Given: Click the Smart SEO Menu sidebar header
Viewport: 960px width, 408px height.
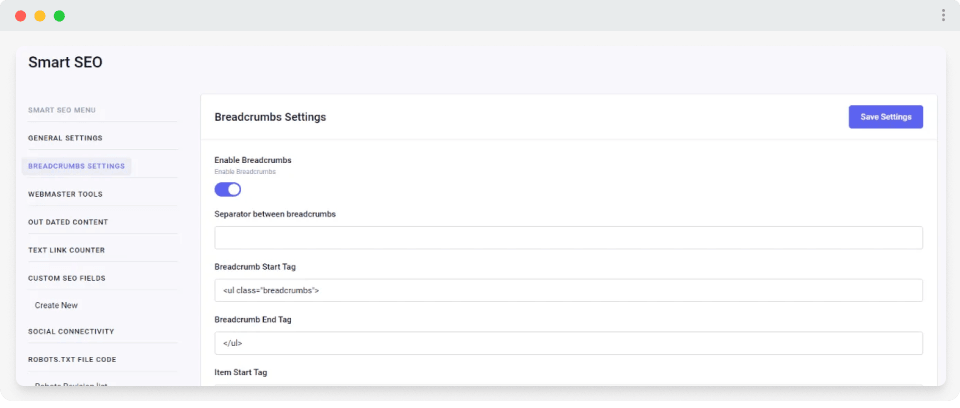Looking at the screenshot, I should (62, 110).
